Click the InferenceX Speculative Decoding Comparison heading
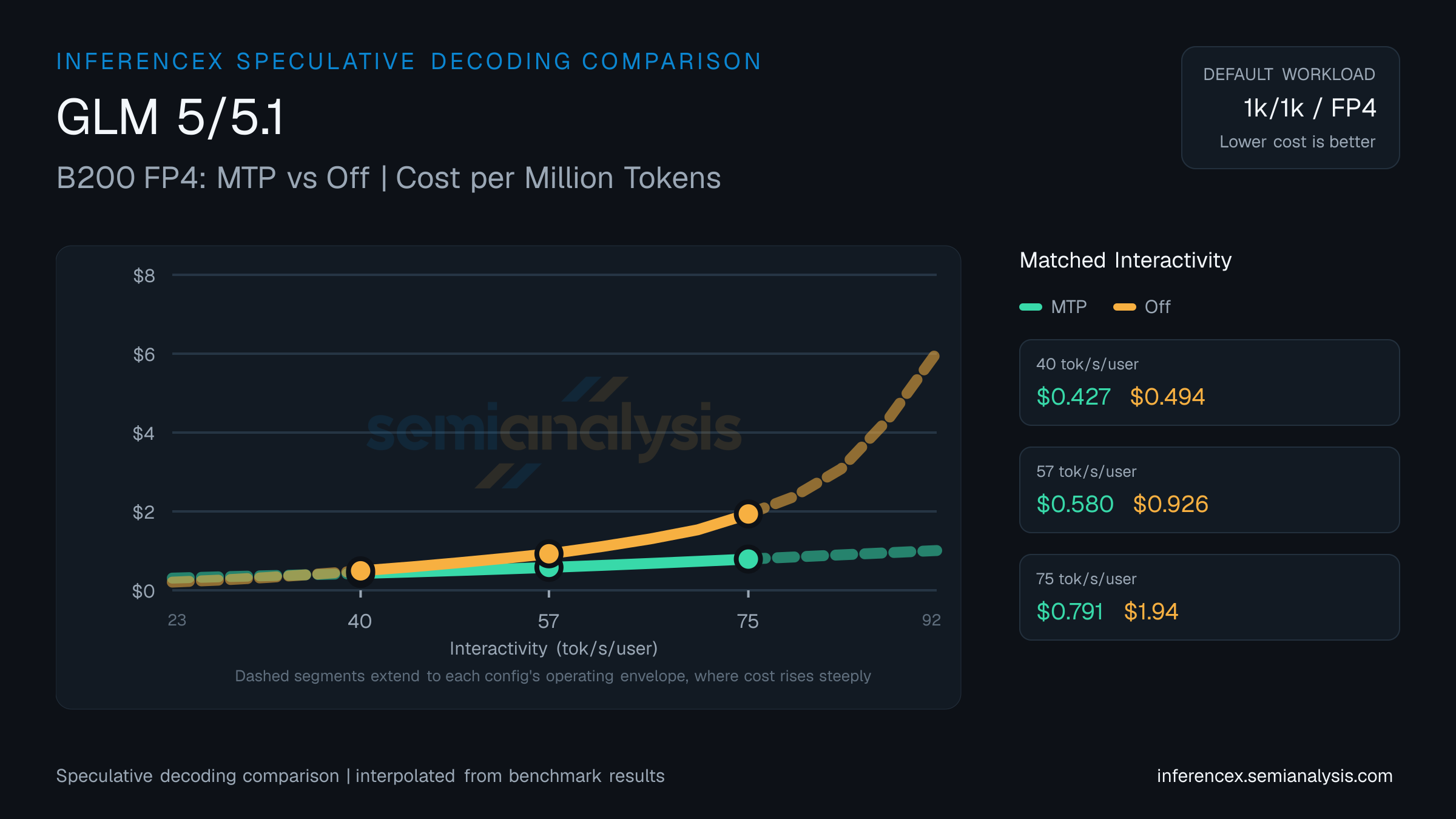The image size is (1456, 819). coord(409,61)
